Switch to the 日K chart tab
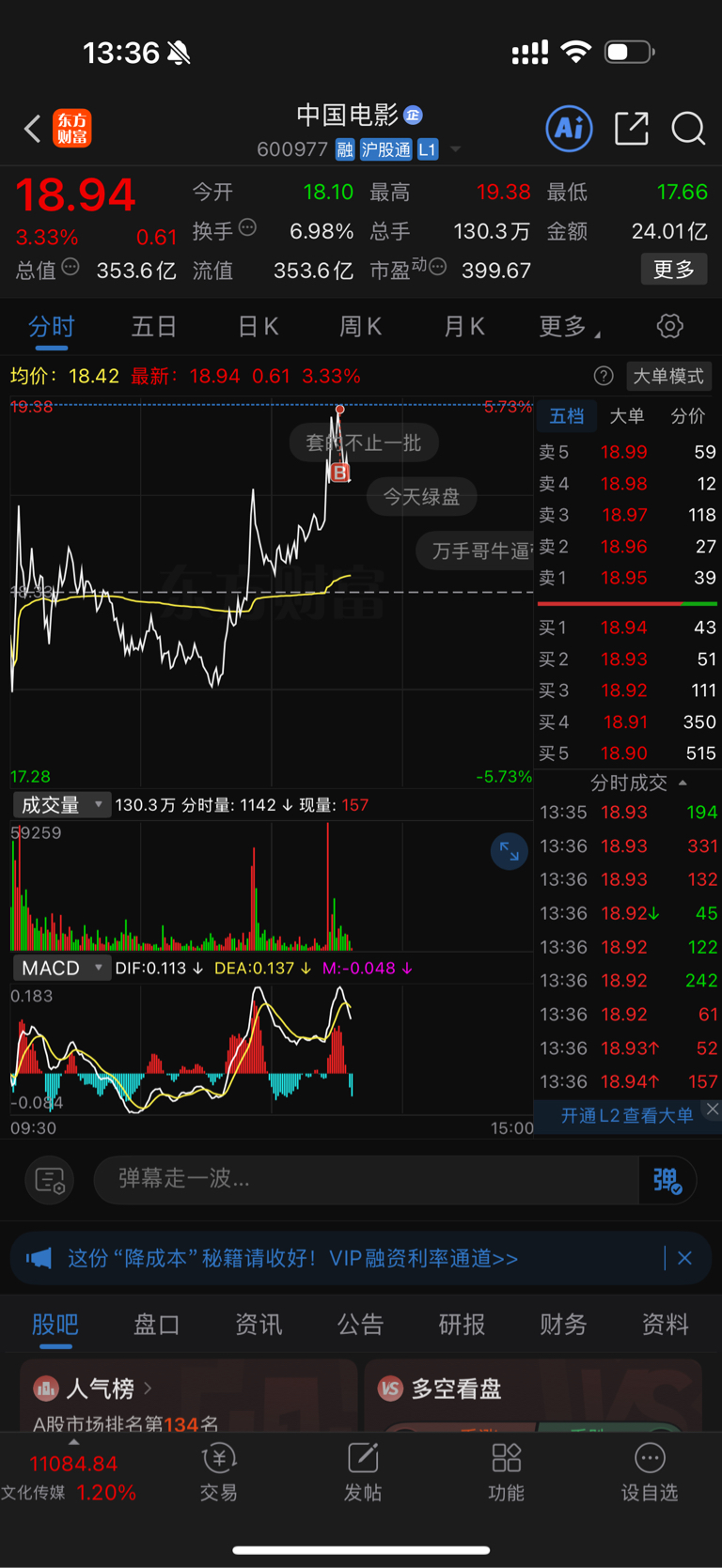Image resolution: width=722 pixels, height=1568 pixels. coord(258,327)
